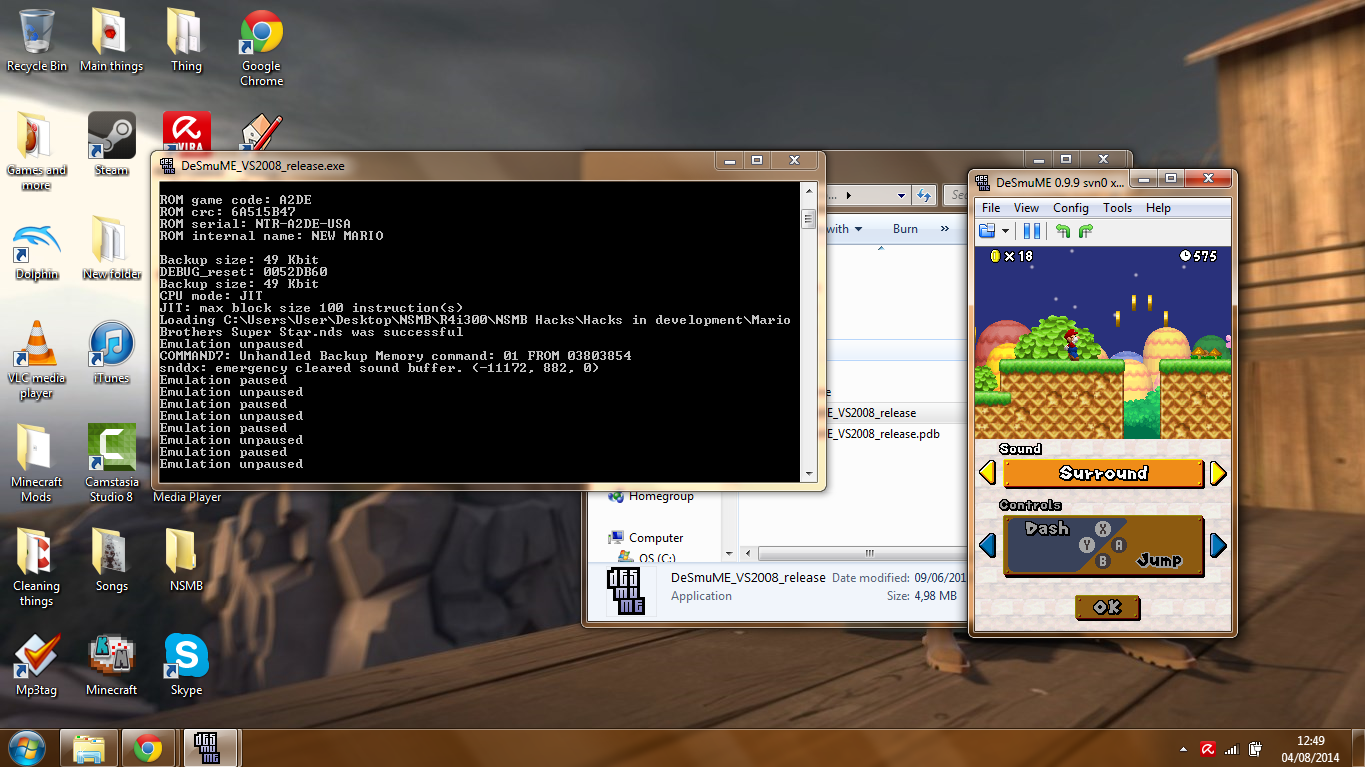The width and height of the screenshot is (1365, 767).
Task: Select previous sound option with yellow left arrow
Action: (x=987, y=473)
